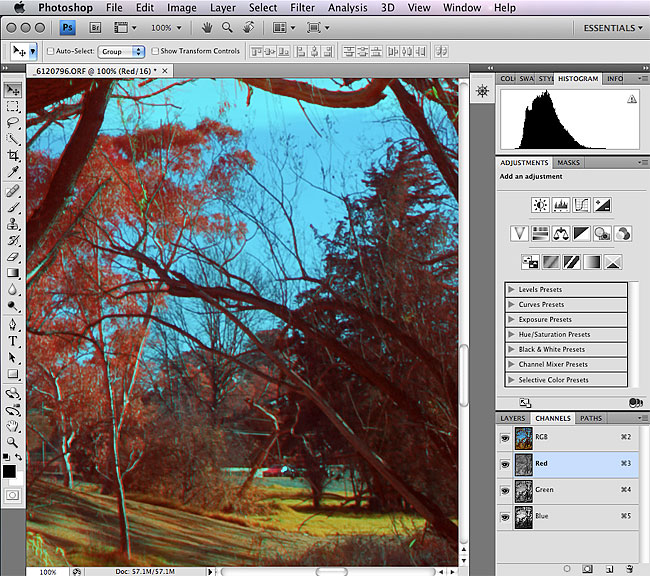Viewport: 650px width, 576px height.
Task: Select the Eyedropper tool
Action: click(x=13, y=172)
